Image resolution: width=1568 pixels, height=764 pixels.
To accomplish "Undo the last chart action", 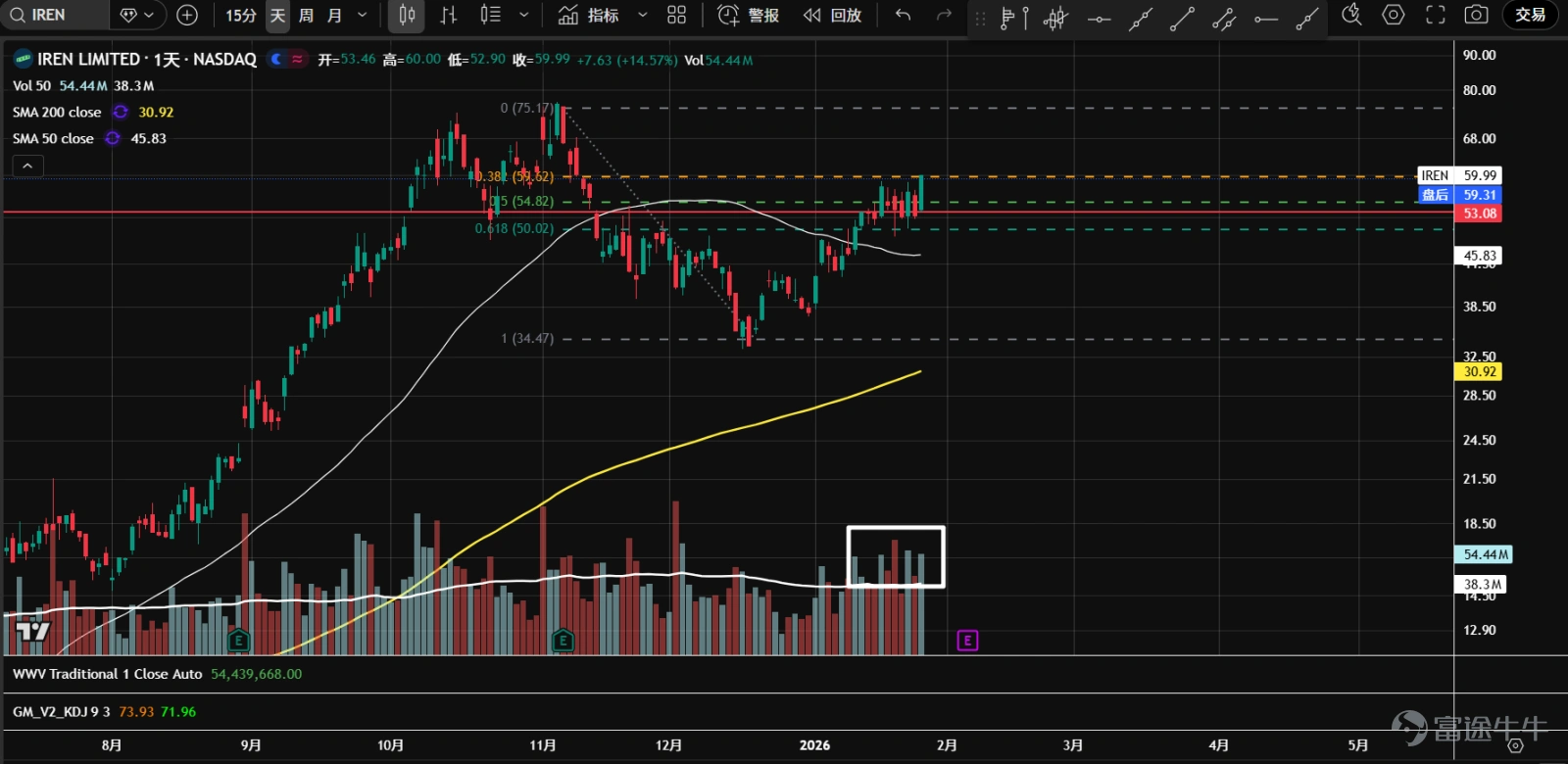I will coord(903,15).
